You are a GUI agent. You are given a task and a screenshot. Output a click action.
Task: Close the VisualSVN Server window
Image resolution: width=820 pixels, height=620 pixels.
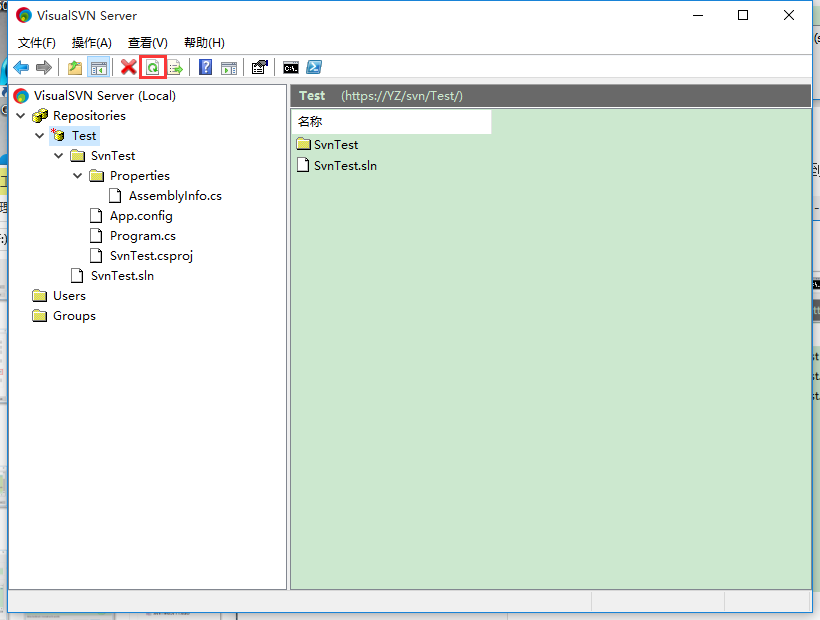[x=789, y=15]
